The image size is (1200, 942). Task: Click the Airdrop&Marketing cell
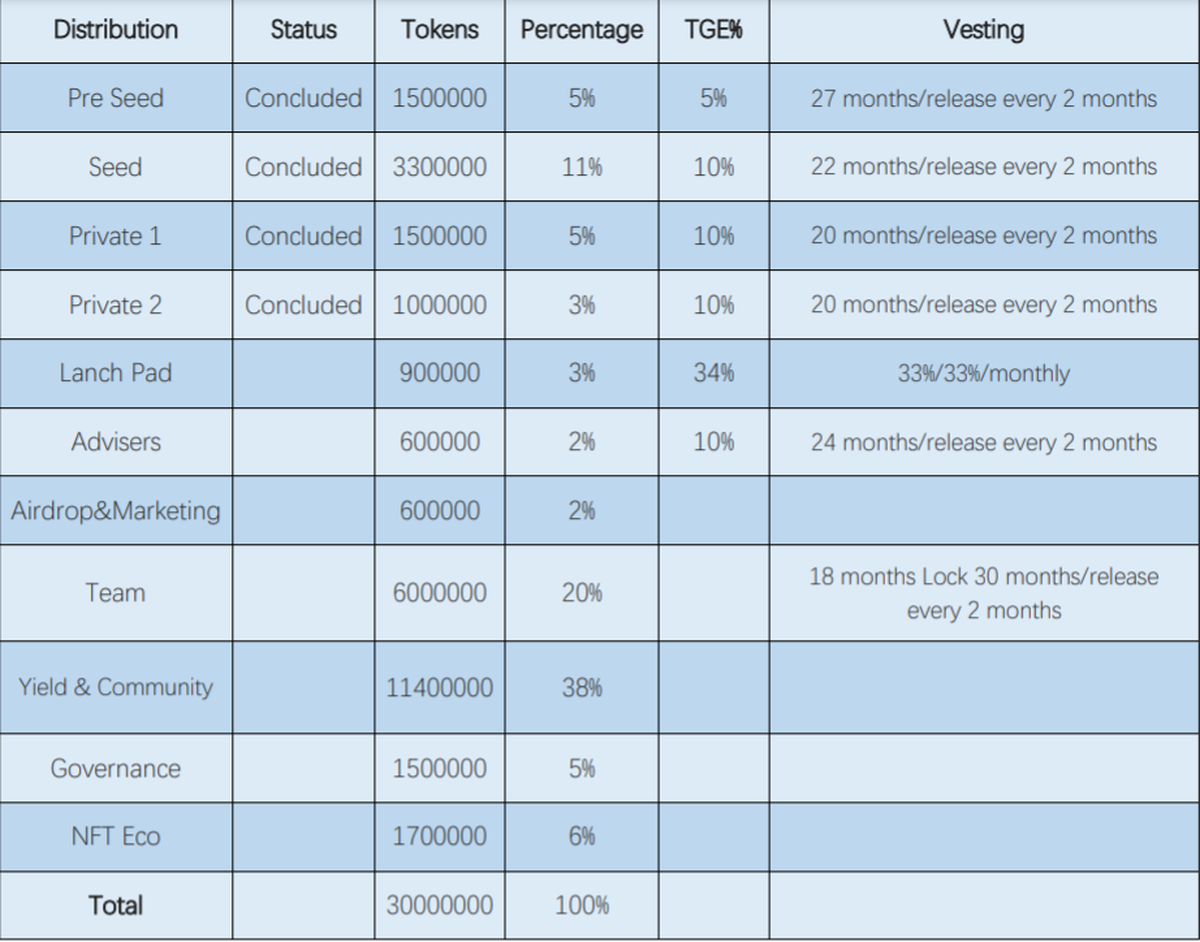pyautogui.click(x=116, y=511)
